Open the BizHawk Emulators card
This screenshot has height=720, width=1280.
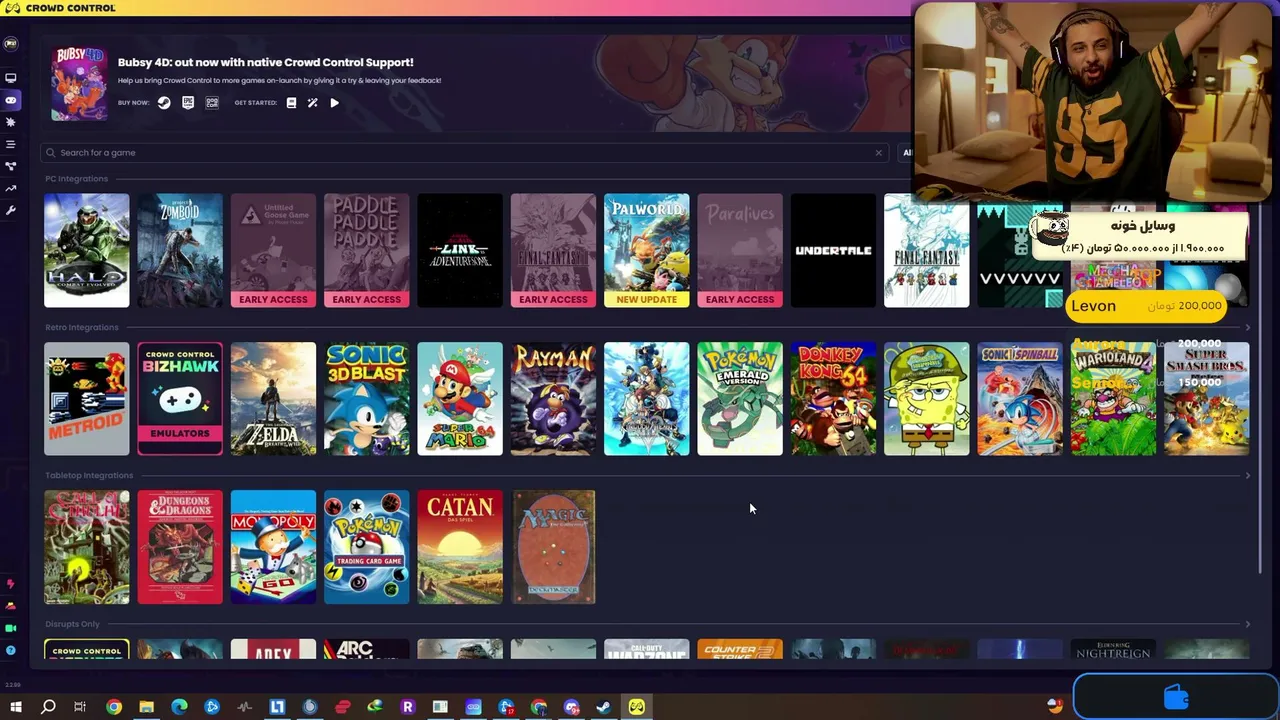click(x=180, y=399)
